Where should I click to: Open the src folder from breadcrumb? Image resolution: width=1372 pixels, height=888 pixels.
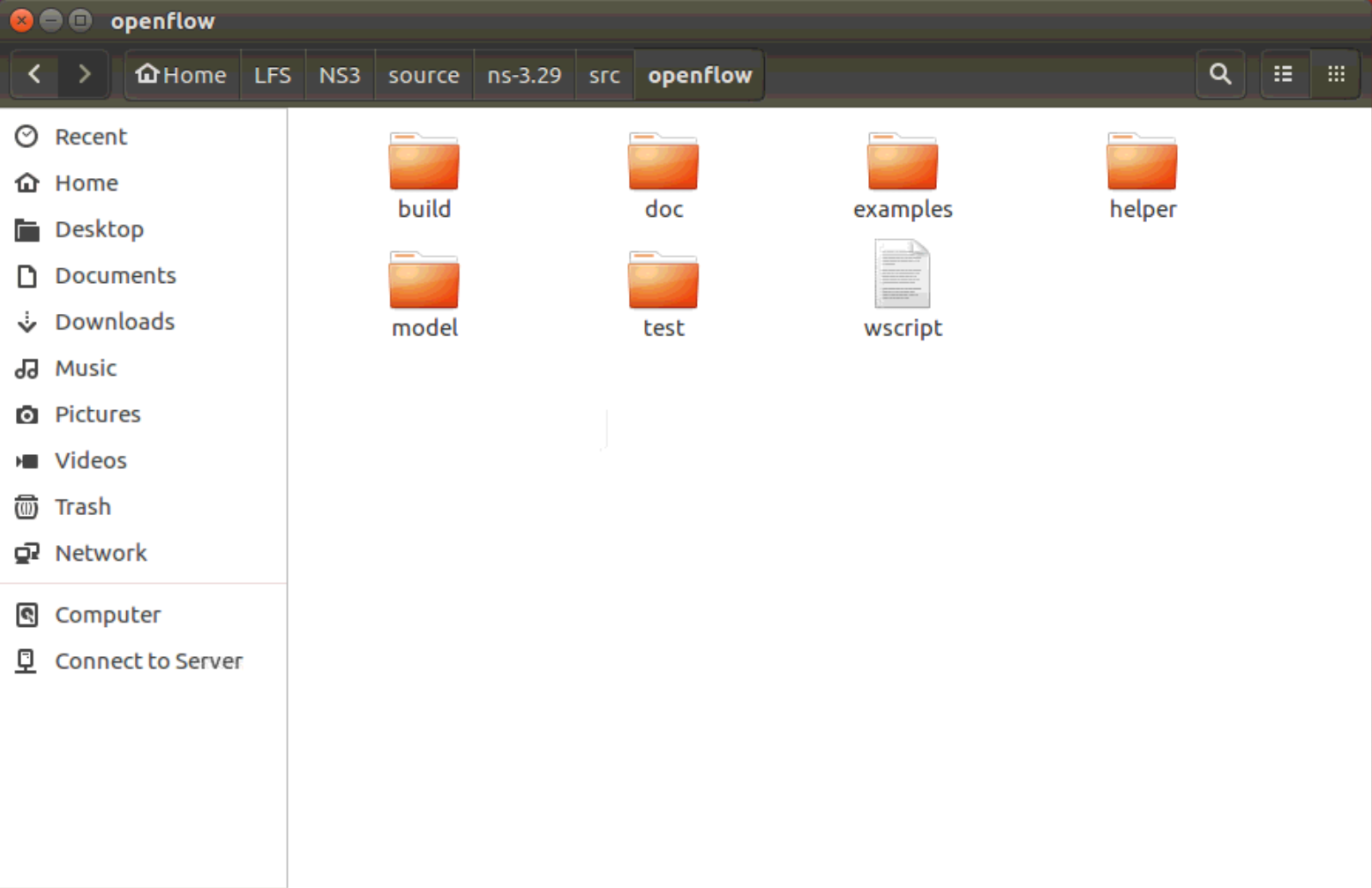click(x=604, y=74)
